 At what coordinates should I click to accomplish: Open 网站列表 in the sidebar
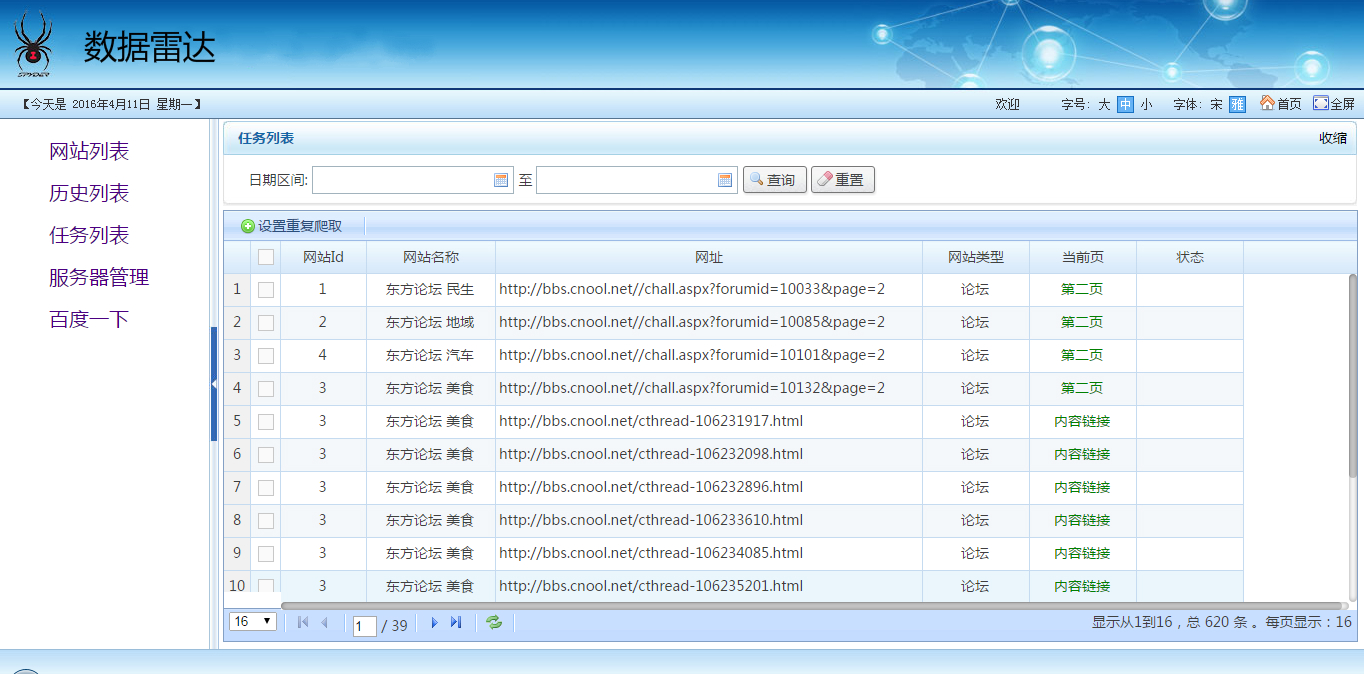[89, 152]
